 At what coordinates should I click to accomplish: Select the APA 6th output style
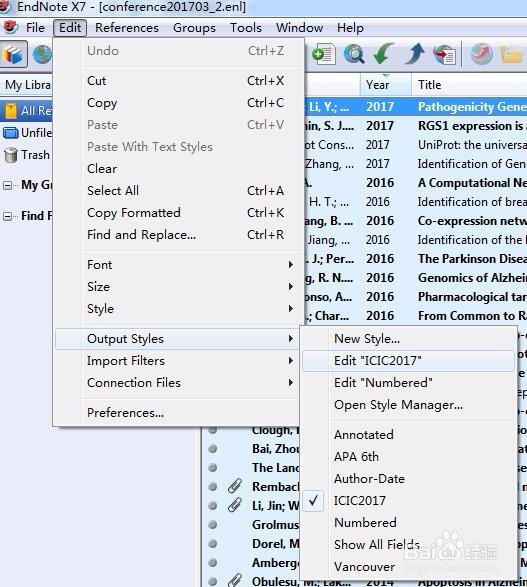pos(408,457)
